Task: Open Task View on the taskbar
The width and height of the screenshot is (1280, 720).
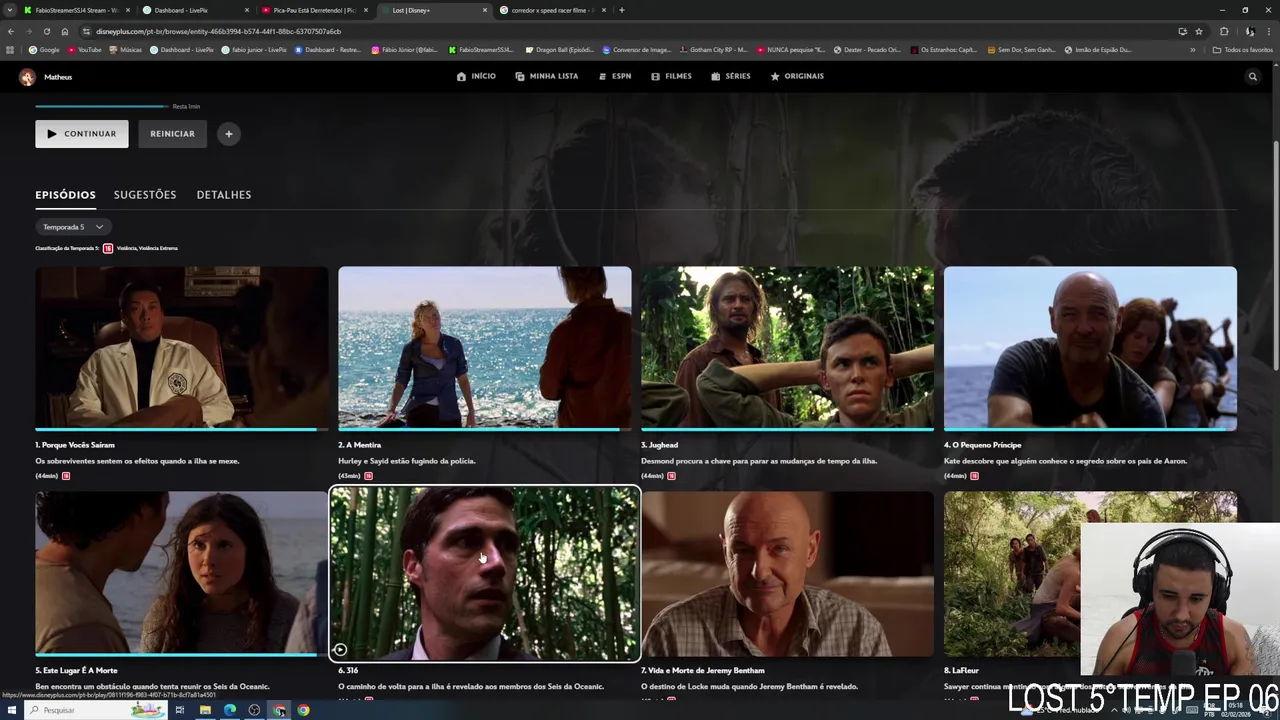Action: pos(180,710)
